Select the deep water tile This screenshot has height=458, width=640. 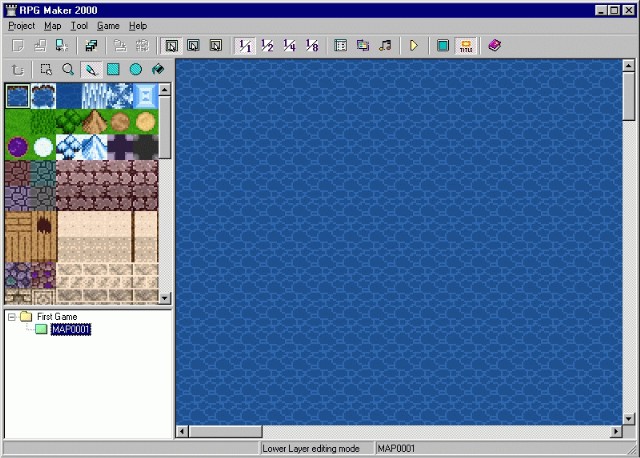coord(69,96)
